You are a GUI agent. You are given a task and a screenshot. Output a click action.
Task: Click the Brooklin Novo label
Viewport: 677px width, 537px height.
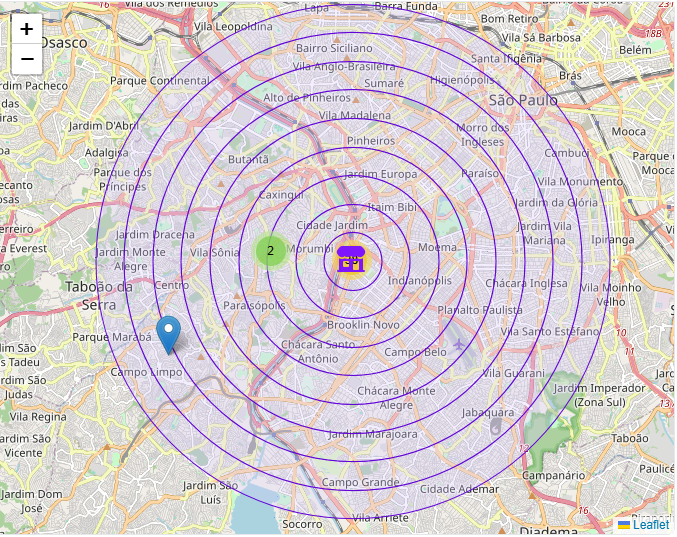click(x=363, y=325)
